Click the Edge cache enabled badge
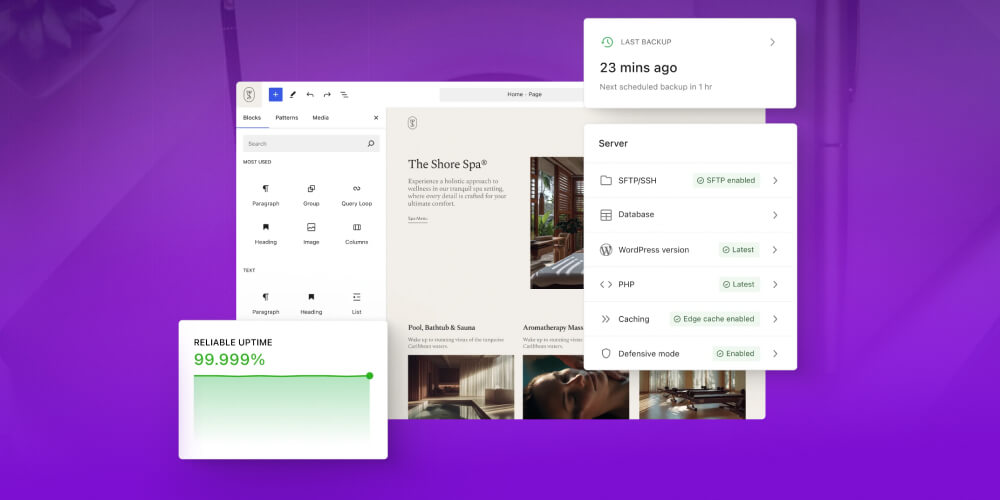The width and height of the screenshot is (1000, 500). [x=715, y=319]
